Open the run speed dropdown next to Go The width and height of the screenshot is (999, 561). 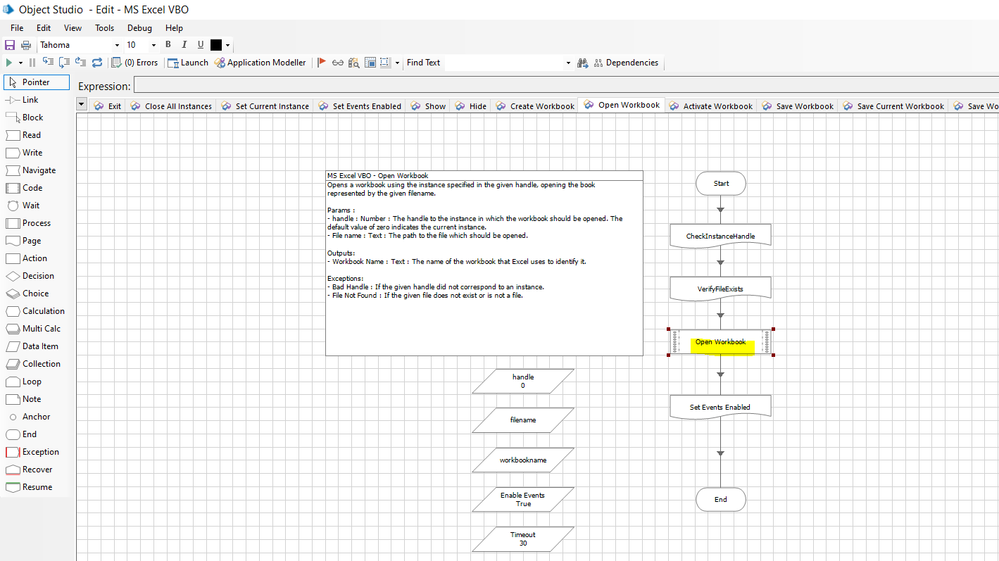click(x=20, y=63)
